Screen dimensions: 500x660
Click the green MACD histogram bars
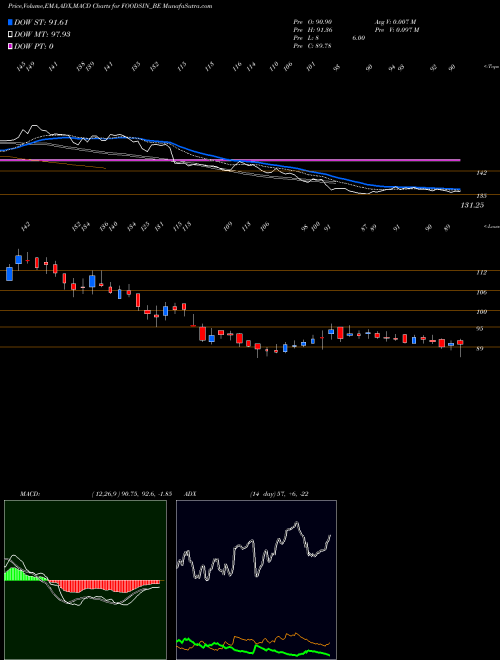tap(21, 575)
